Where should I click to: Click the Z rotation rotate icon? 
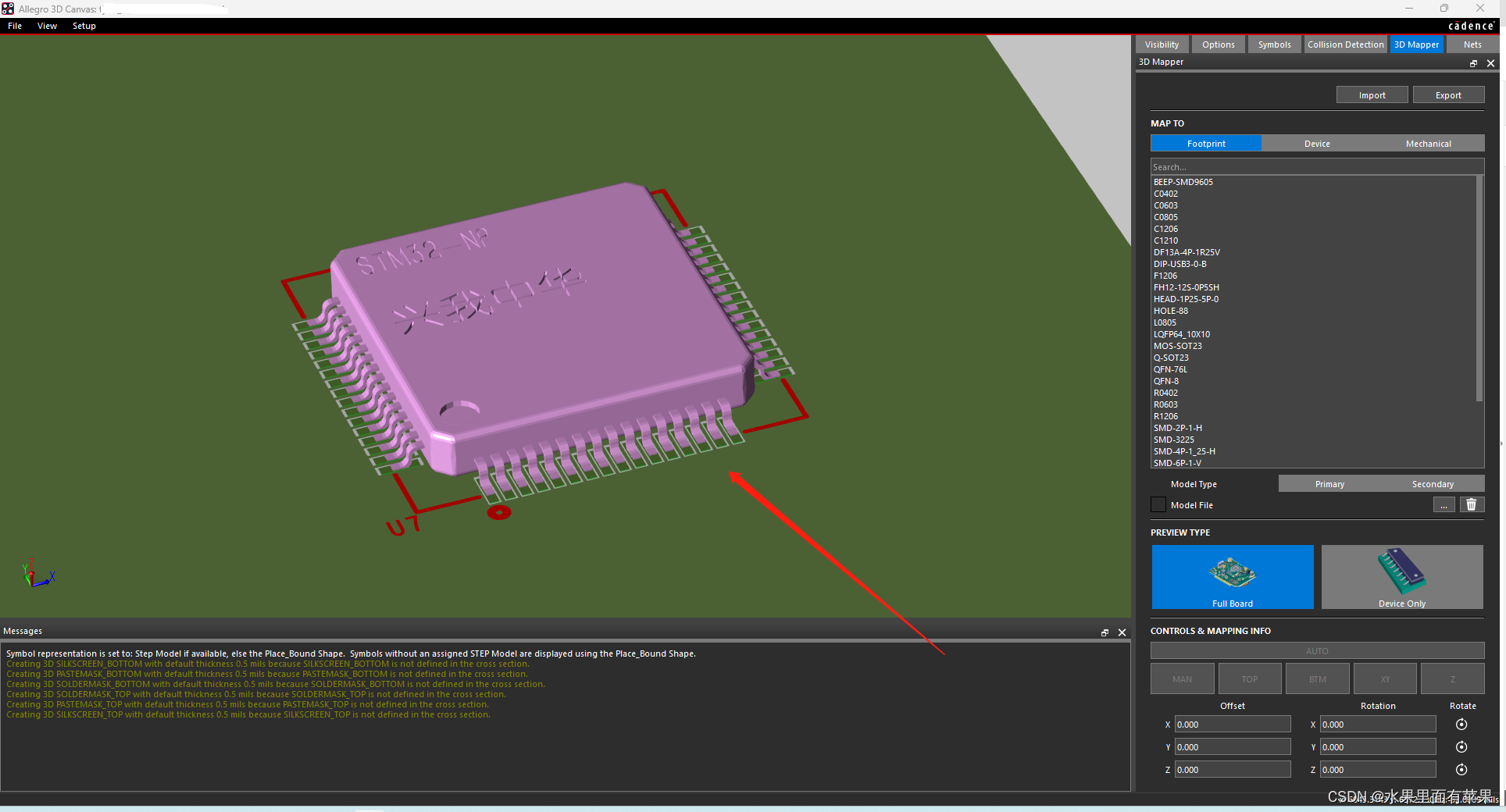(x=1461, y=770)
